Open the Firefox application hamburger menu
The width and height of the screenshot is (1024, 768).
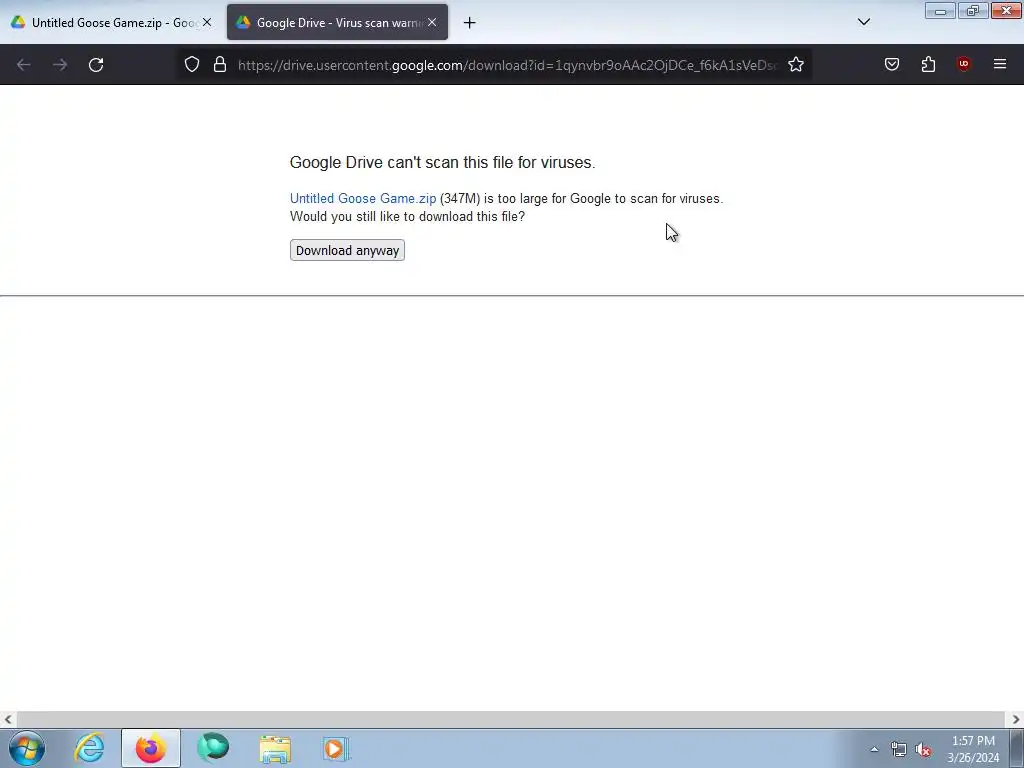coord(1000,64)
